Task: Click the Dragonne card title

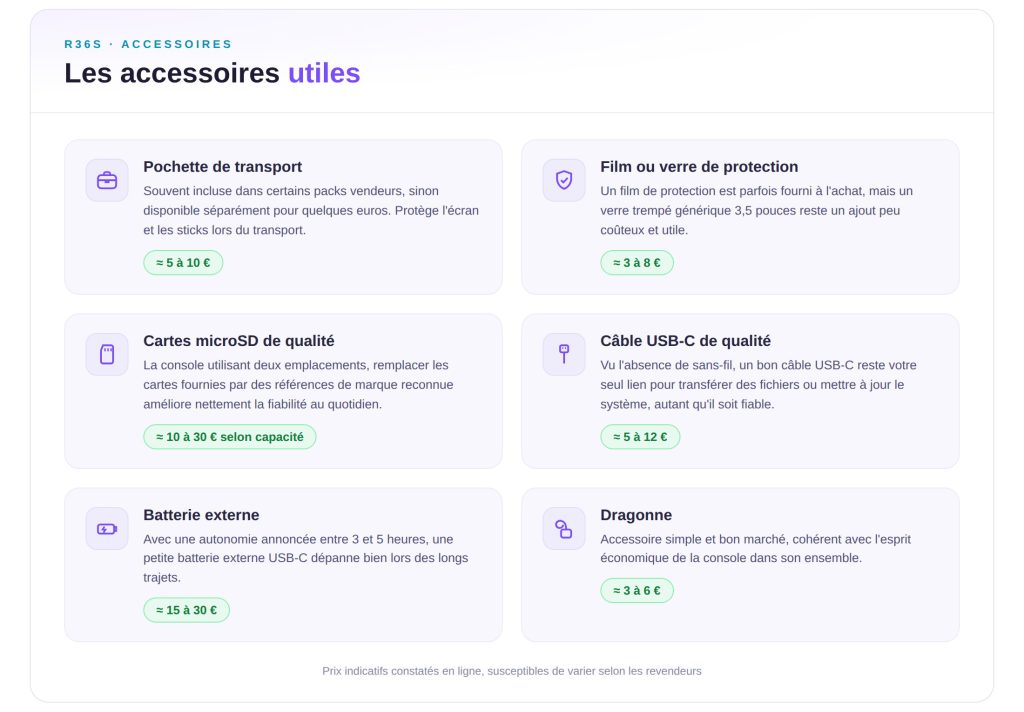Action: coord(636,515)
